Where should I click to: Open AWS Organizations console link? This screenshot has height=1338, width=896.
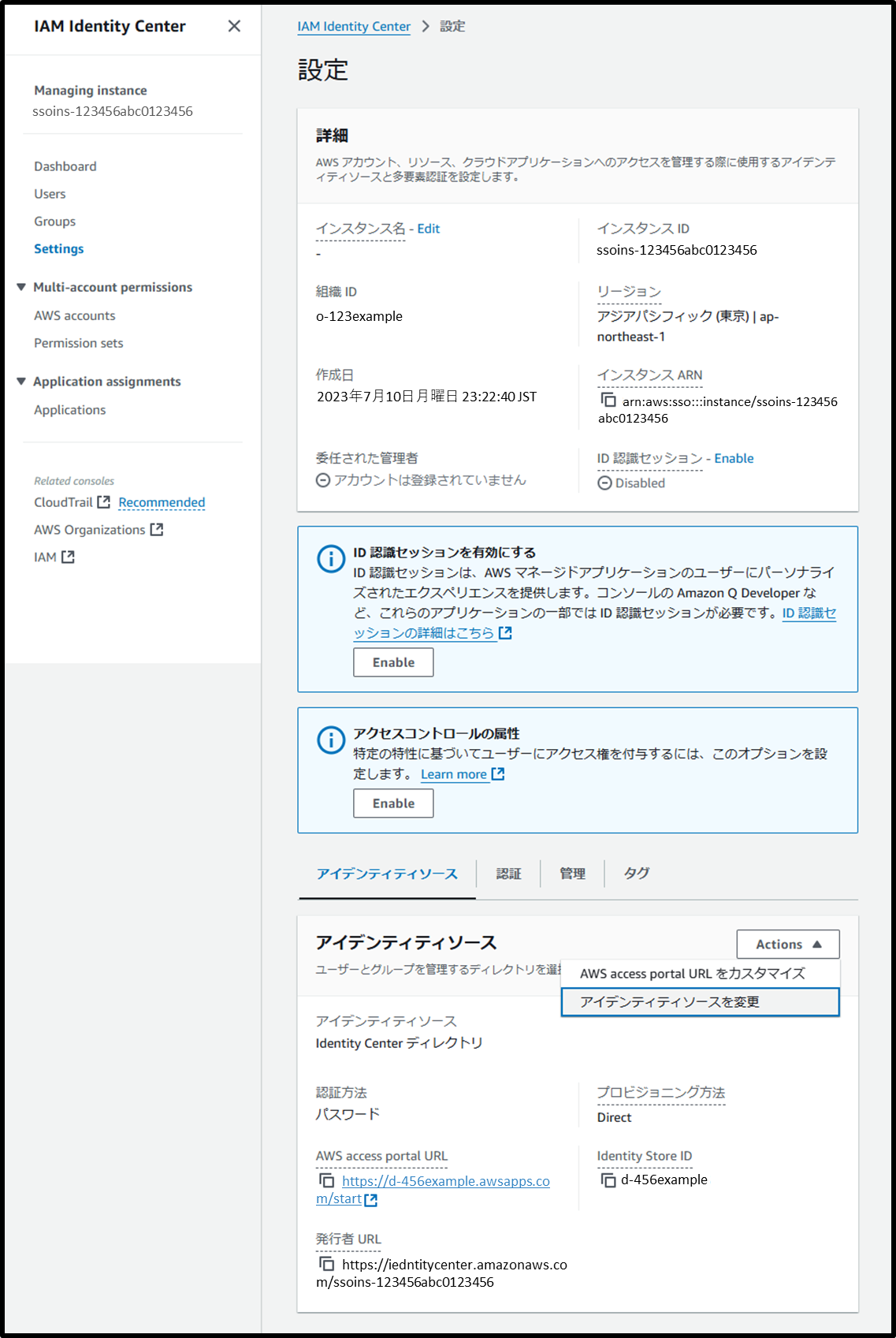[x=90, y=530]
